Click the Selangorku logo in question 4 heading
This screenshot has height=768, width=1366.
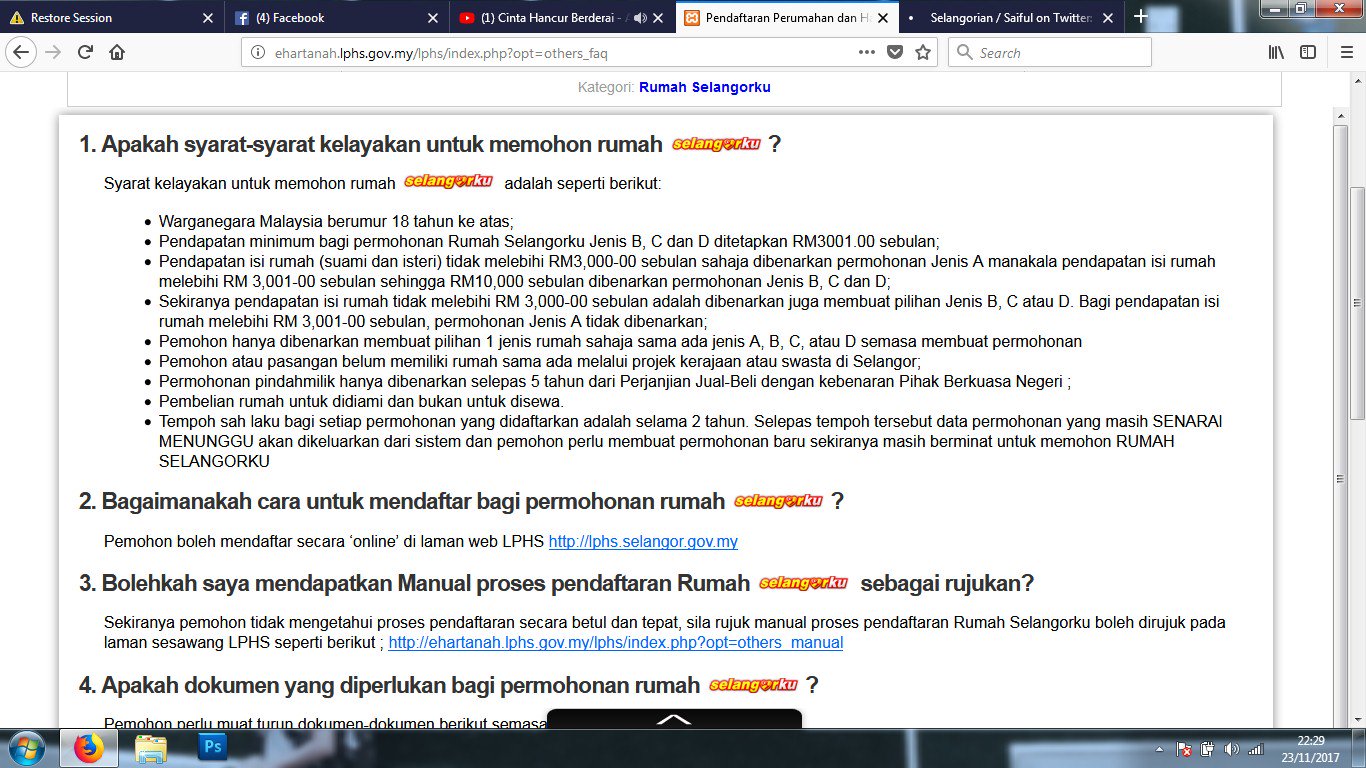pos(753,685)
